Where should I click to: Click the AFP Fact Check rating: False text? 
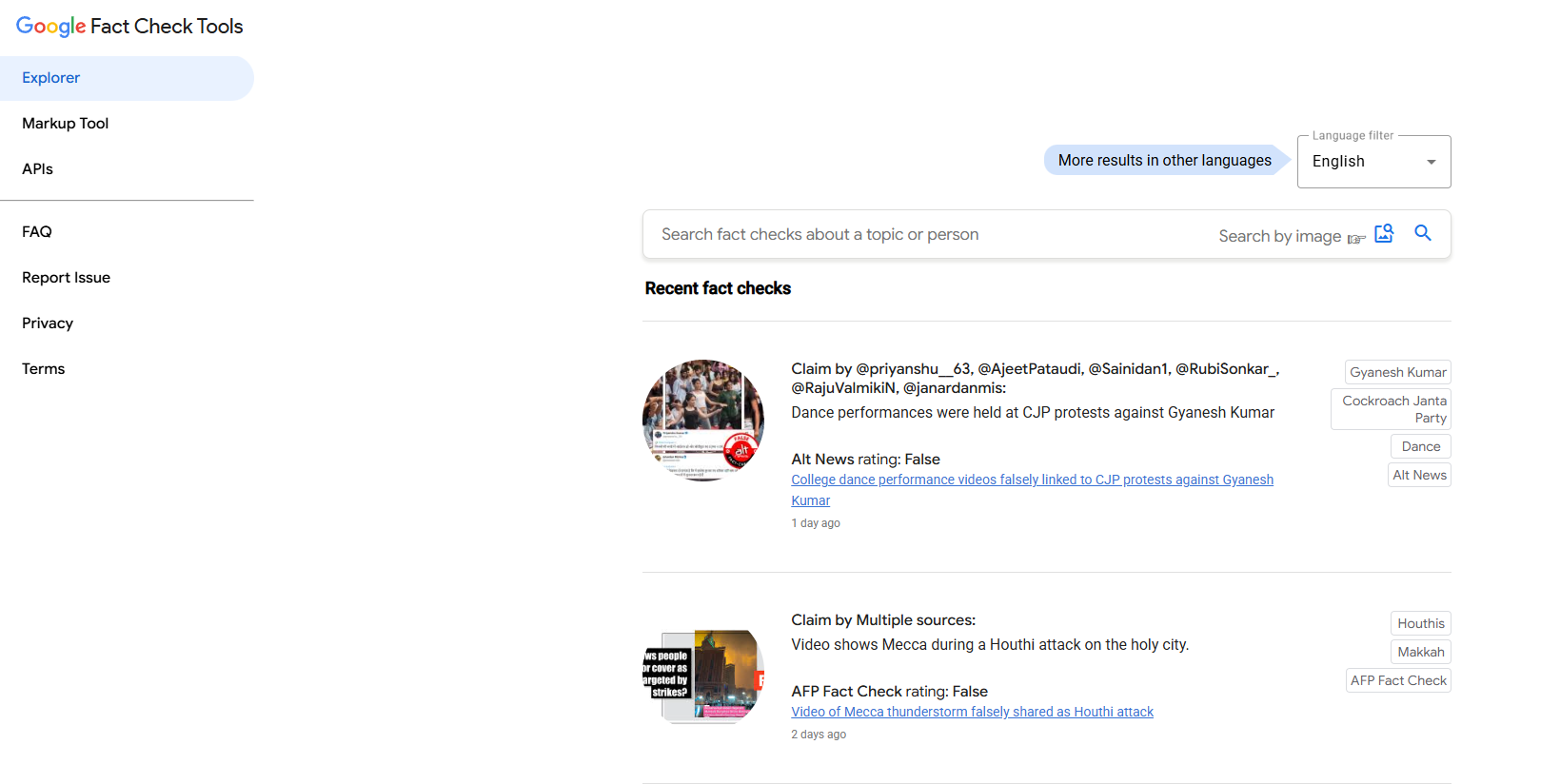[889, 692]
